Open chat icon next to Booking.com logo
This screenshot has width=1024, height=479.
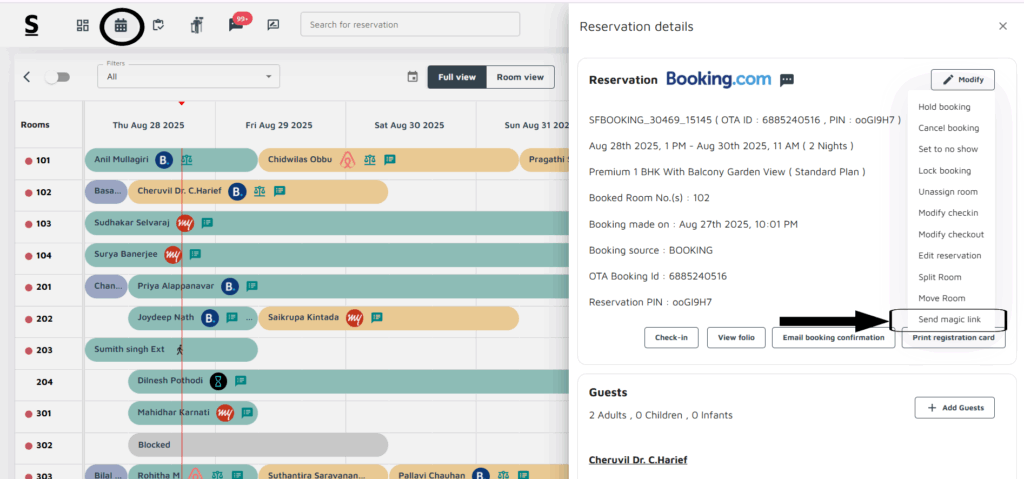click(787, 80)
